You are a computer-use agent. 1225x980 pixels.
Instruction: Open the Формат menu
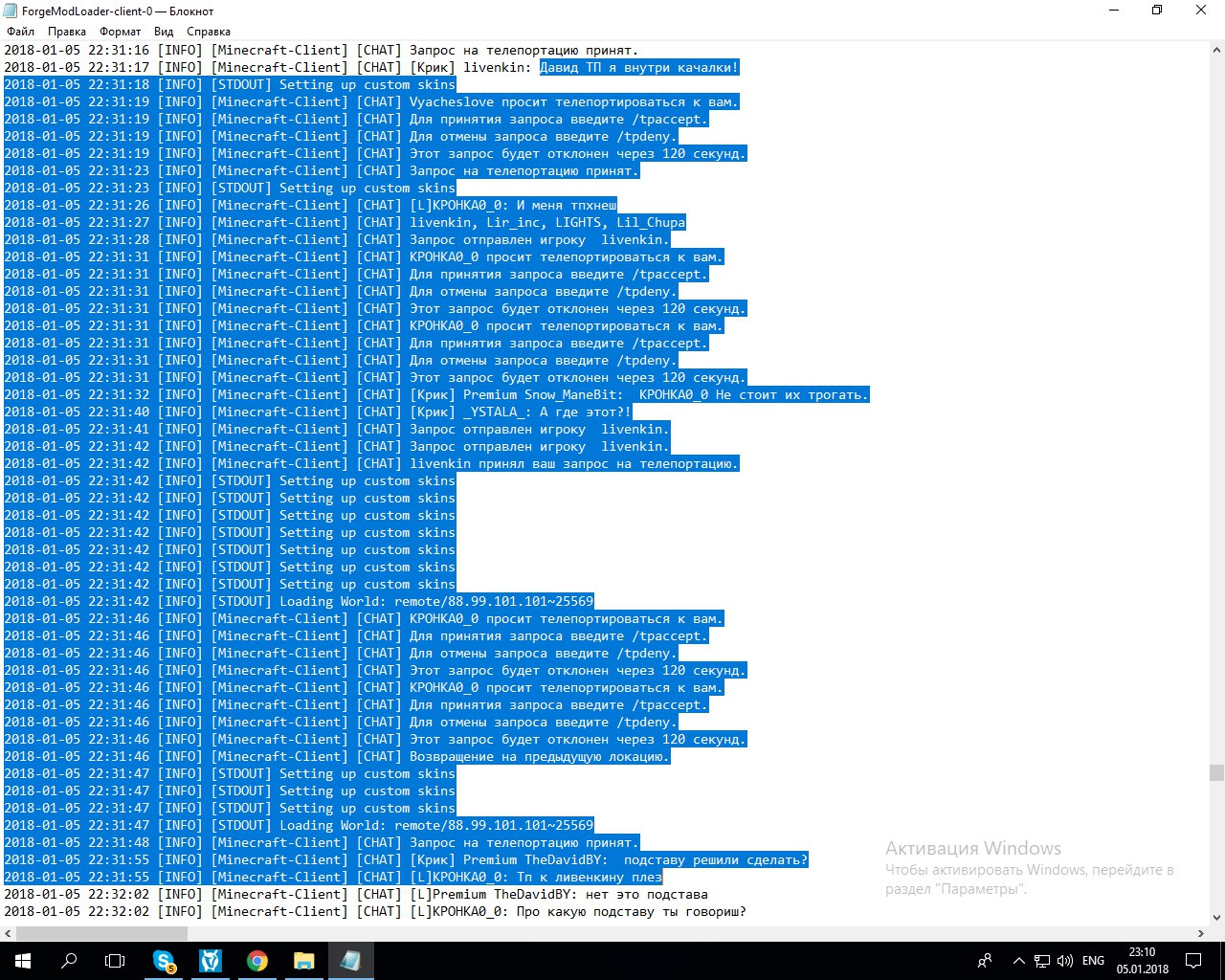click(121, 32)
